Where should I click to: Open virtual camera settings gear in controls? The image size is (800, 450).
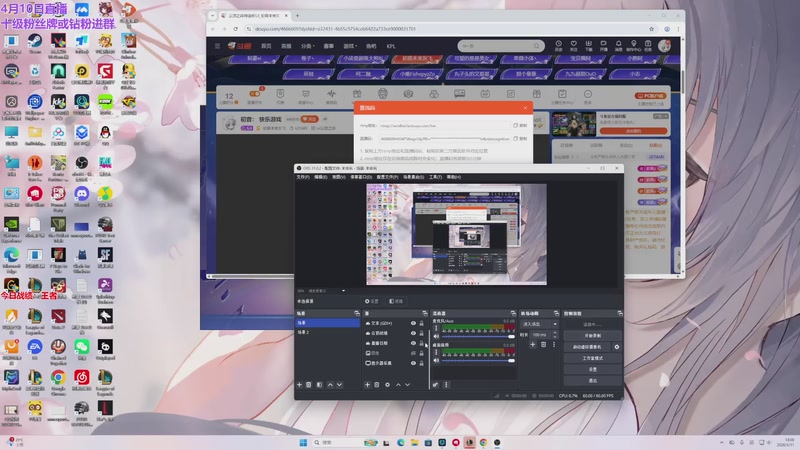(x=617, y=347)
